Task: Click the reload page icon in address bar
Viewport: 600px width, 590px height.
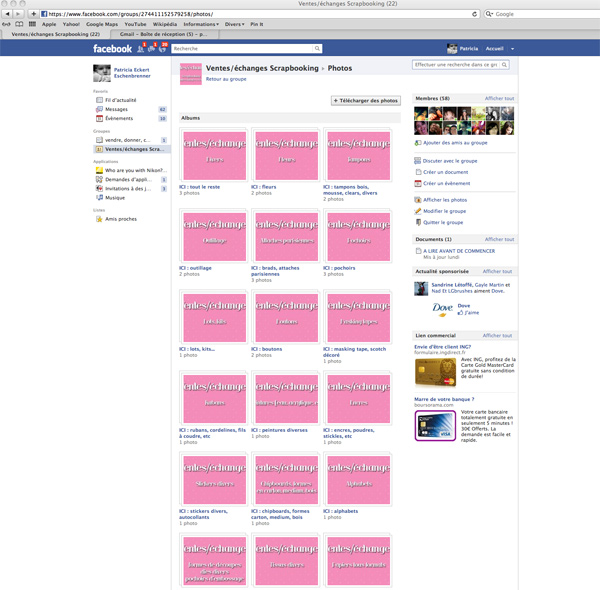Action: (x=474, y=14)
